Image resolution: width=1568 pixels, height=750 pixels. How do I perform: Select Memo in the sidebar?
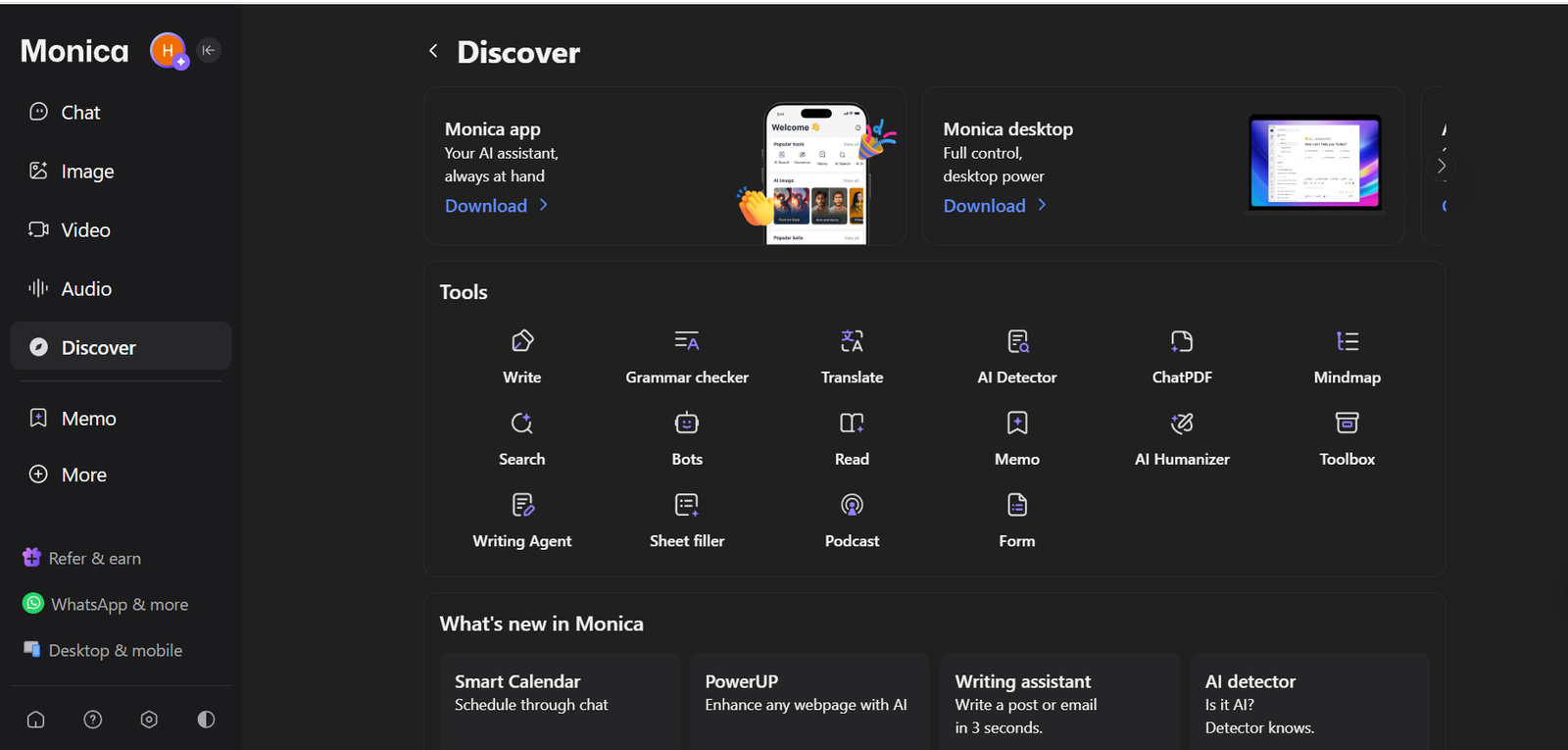click(121, 419)
